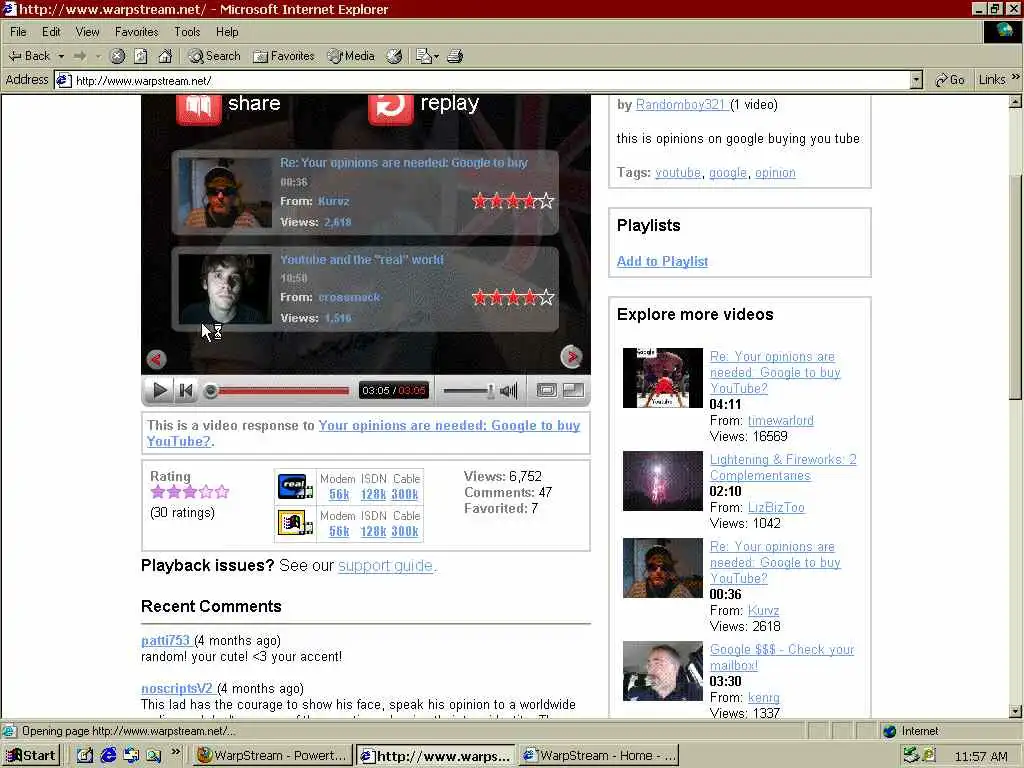
Task: Switch to 'WarpStream - Home' taskbar window
Action: coord(600,756)
